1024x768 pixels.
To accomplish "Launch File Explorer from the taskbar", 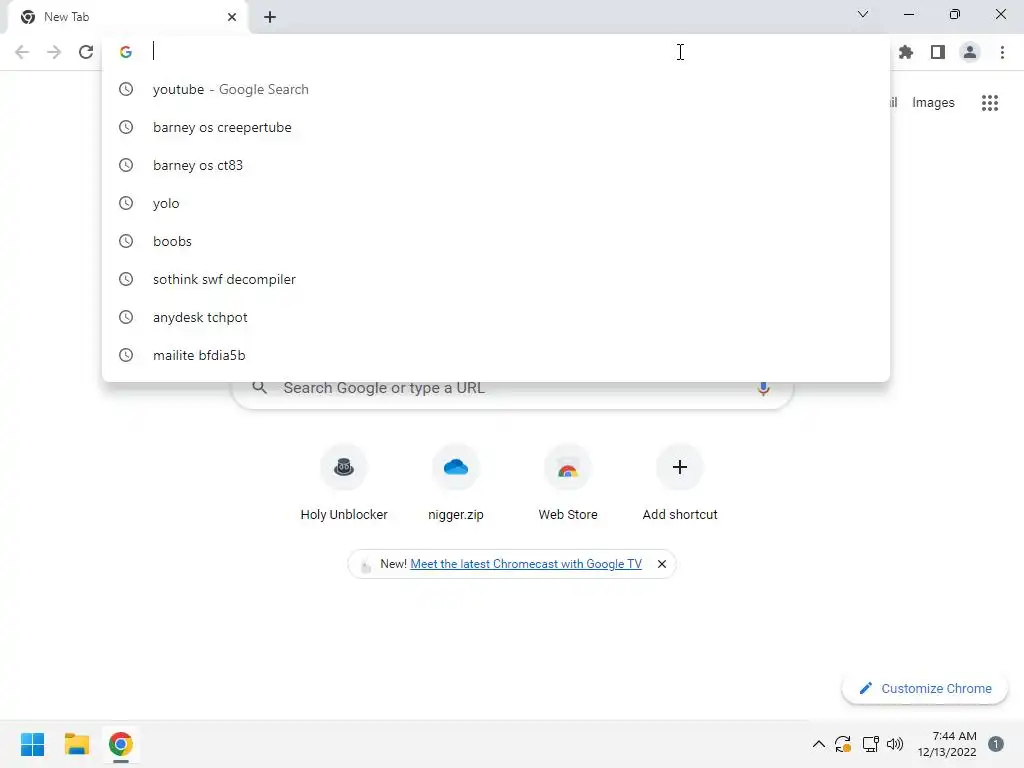I will pos(76,744).
